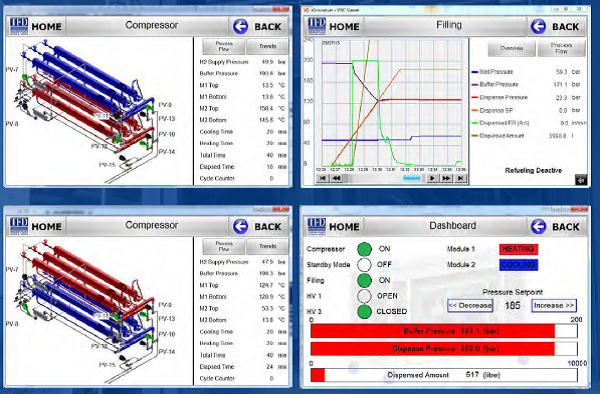Rewind the Filling trend chart
Screen dimensions: 600x394
tap(336, 178)
